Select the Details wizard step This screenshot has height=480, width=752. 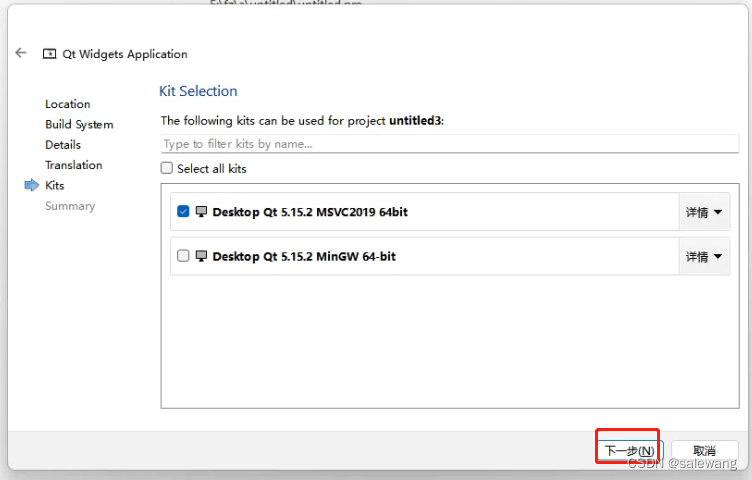coord(63,145)
